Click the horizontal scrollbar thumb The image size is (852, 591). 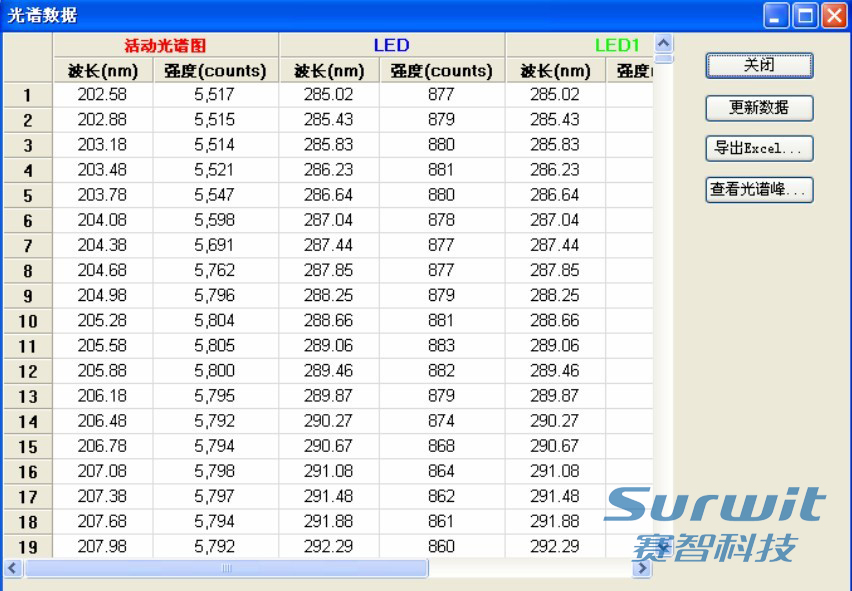(x=226, y=568)
